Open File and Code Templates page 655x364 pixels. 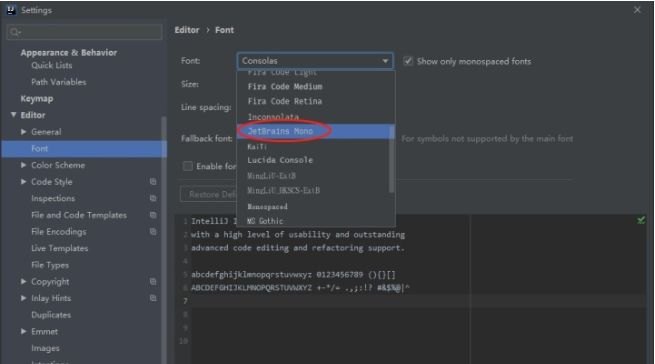[x=79, y=215]
